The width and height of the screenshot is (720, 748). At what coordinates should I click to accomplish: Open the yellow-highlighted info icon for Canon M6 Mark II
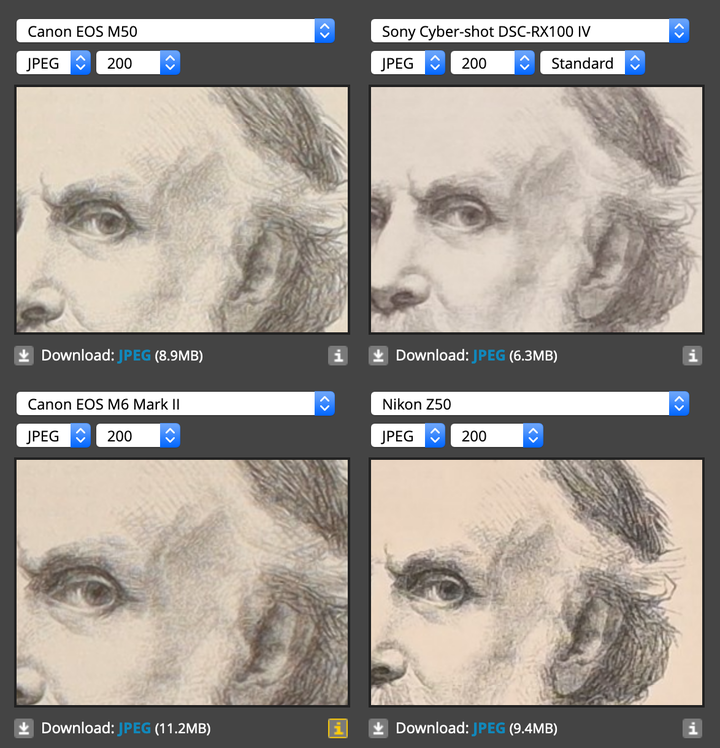pos(338,728)
